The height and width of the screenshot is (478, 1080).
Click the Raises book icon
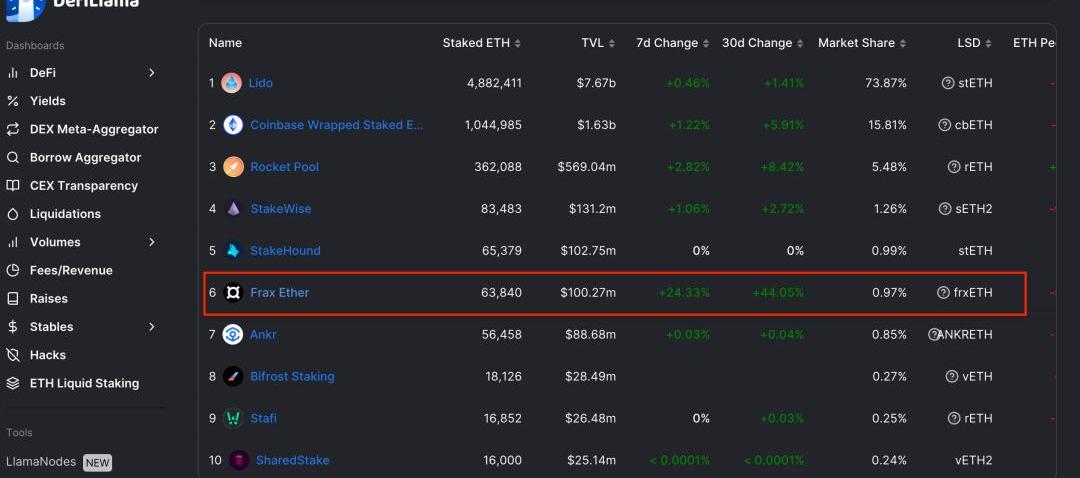12,299
